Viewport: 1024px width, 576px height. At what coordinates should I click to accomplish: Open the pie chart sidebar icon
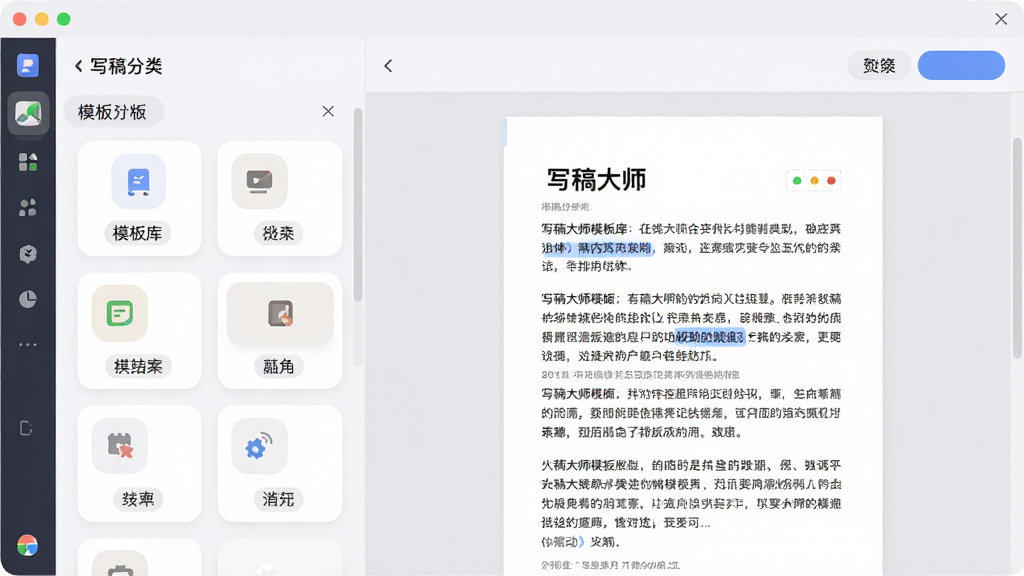point(27,299)
